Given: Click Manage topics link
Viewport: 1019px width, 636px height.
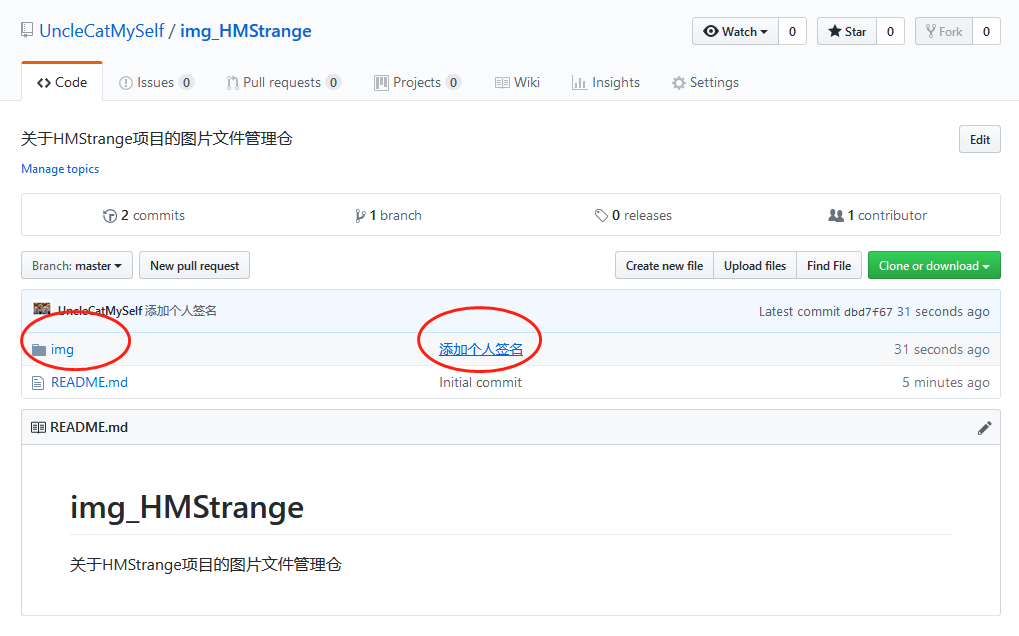Looking at the screenshot, I should pyautogui.click(x=60, y=169).
